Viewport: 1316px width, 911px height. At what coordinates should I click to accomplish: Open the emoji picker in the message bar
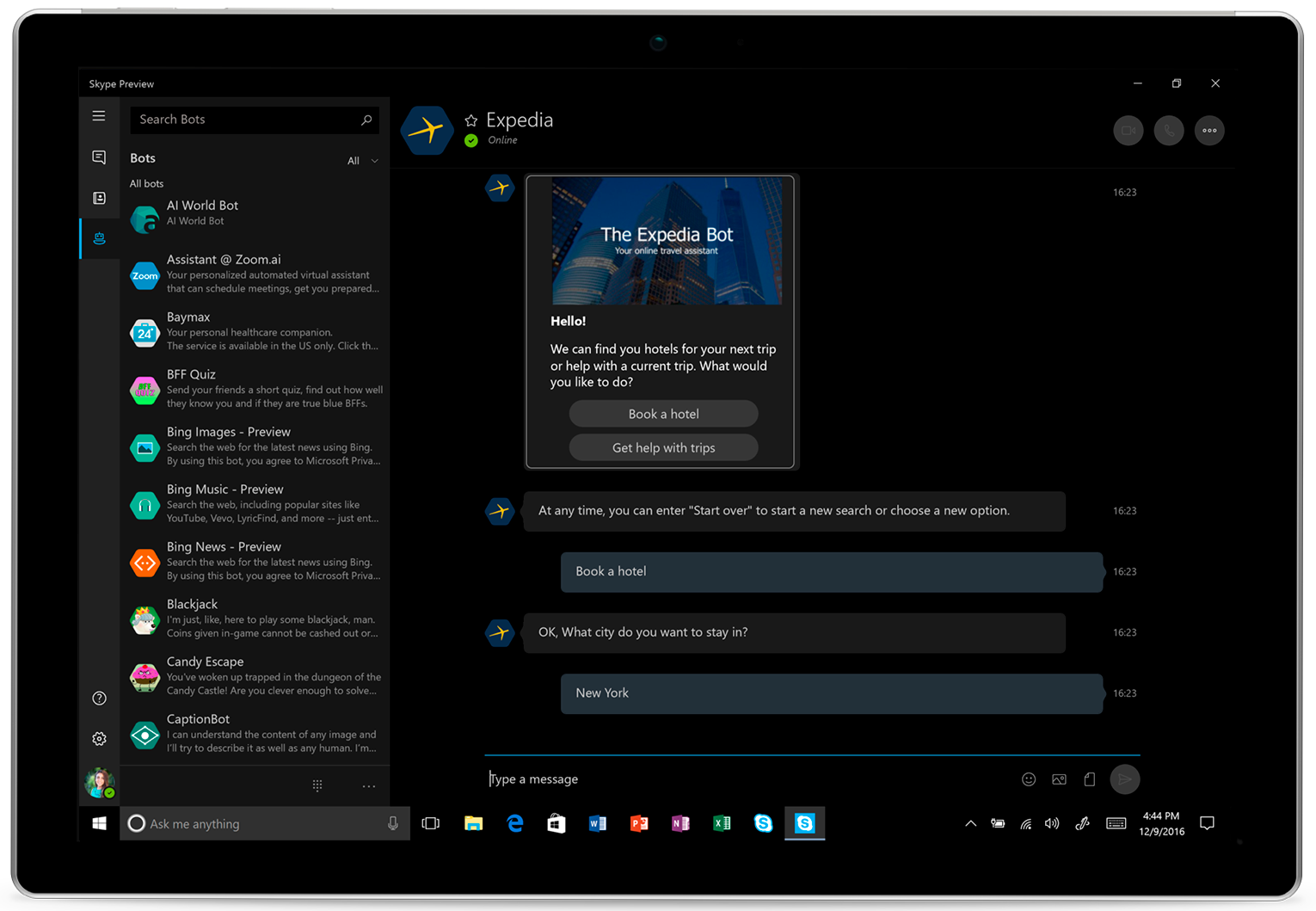tap(1029, 779)
